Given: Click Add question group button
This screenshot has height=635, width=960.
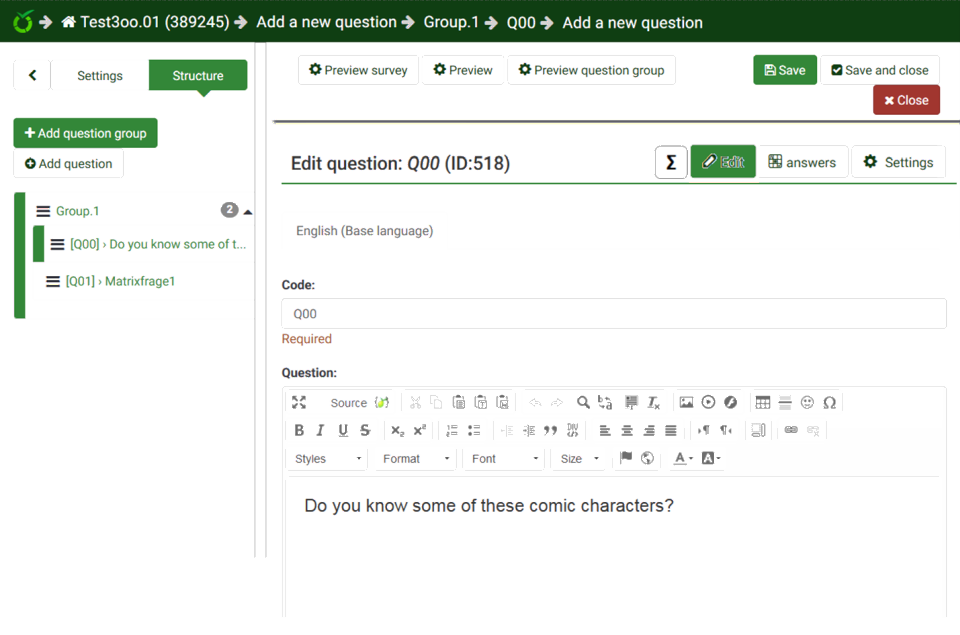Looking at the screenshot, I should 86,133.
